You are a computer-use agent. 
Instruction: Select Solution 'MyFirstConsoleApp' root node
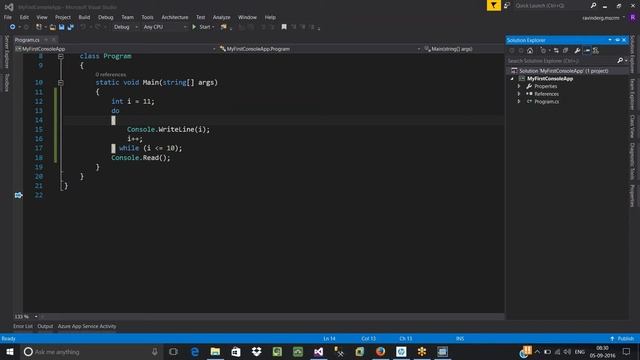point(563,71)
